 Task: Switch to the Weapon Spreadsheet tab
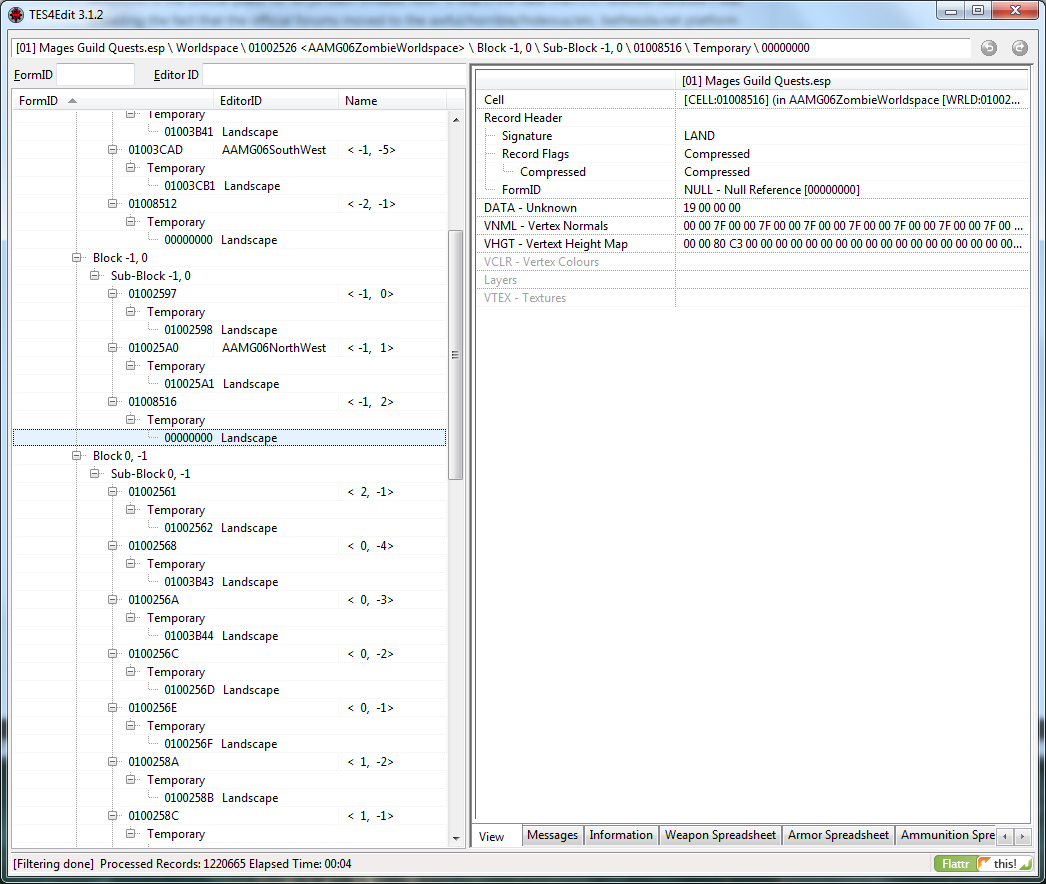[720, 835]
